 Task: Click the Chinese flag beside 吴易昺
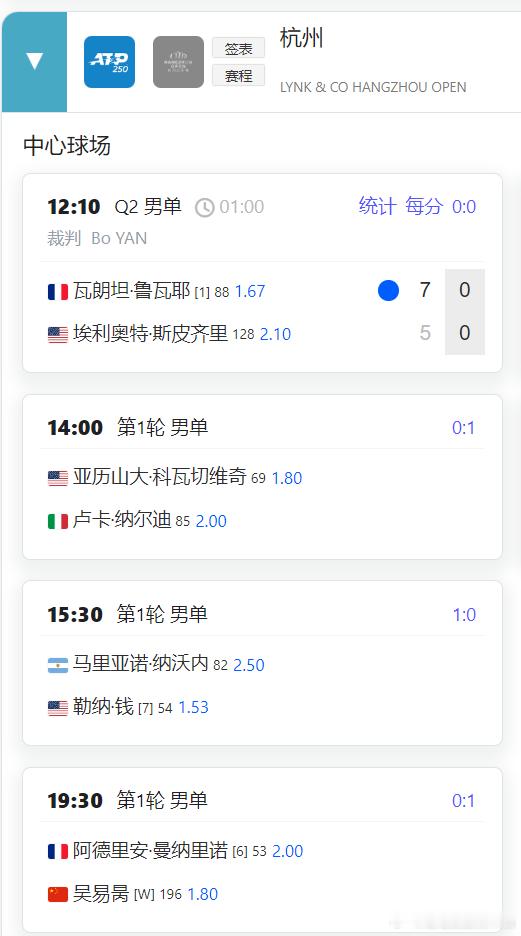(58, 894)
